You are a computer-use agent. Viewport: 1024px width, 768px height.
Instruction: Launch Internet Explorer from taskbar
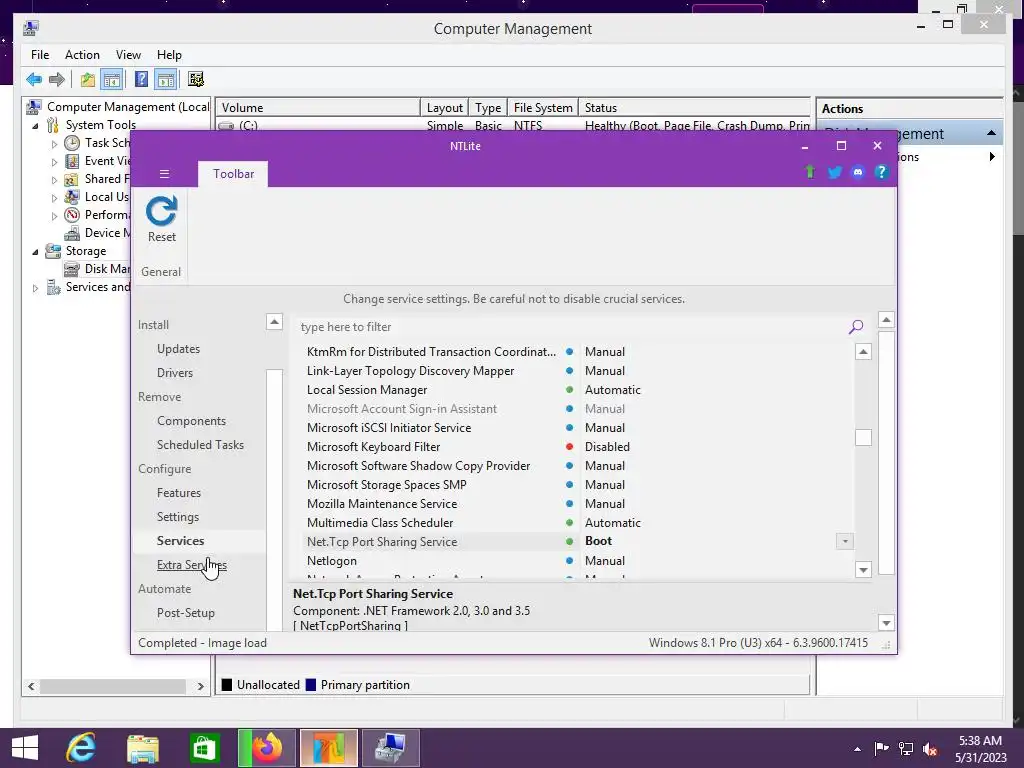coord(81,748)
